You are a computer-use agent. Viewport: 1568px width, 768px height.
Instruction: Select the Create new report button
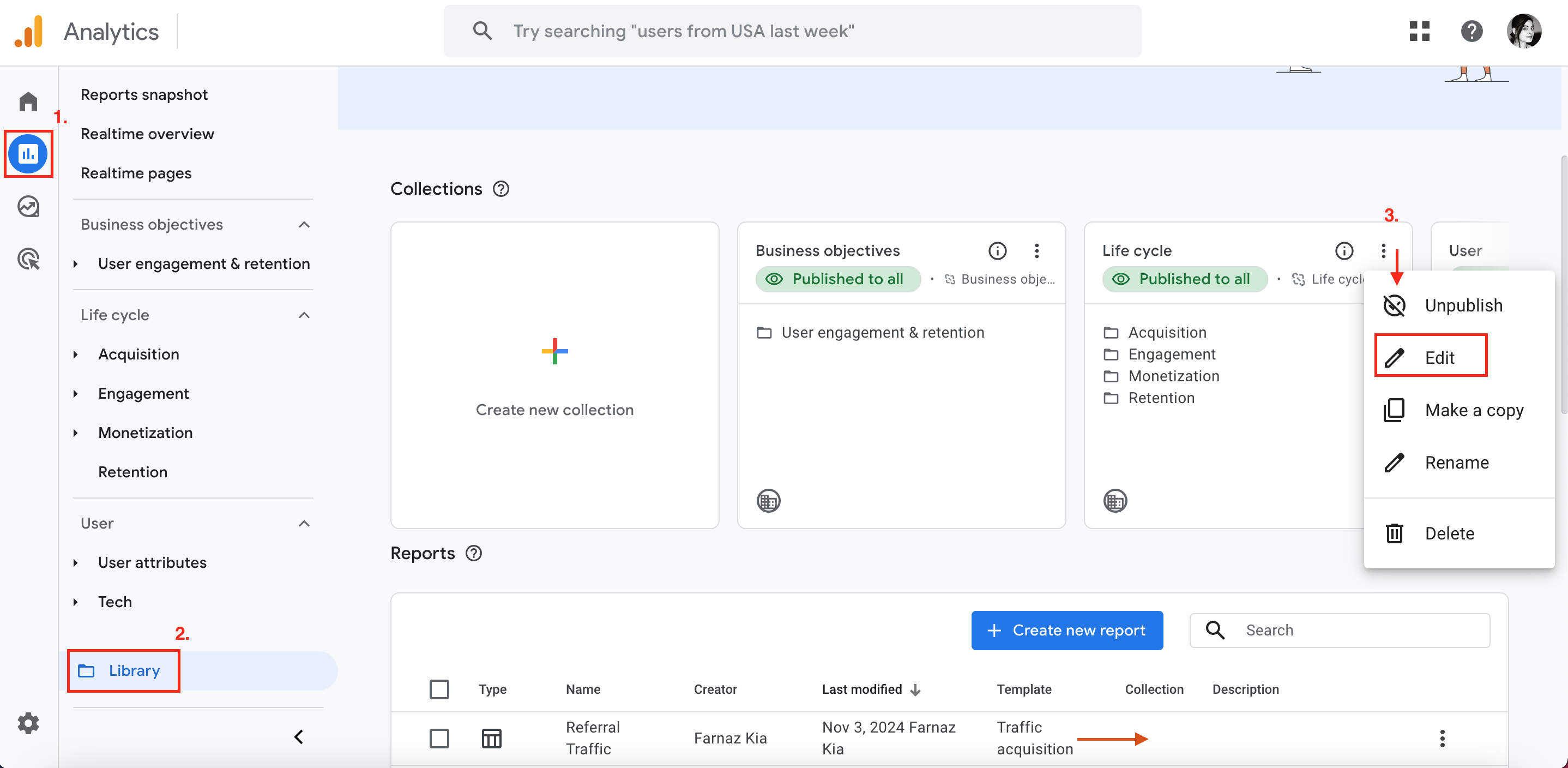click(x=1065, y=630)
